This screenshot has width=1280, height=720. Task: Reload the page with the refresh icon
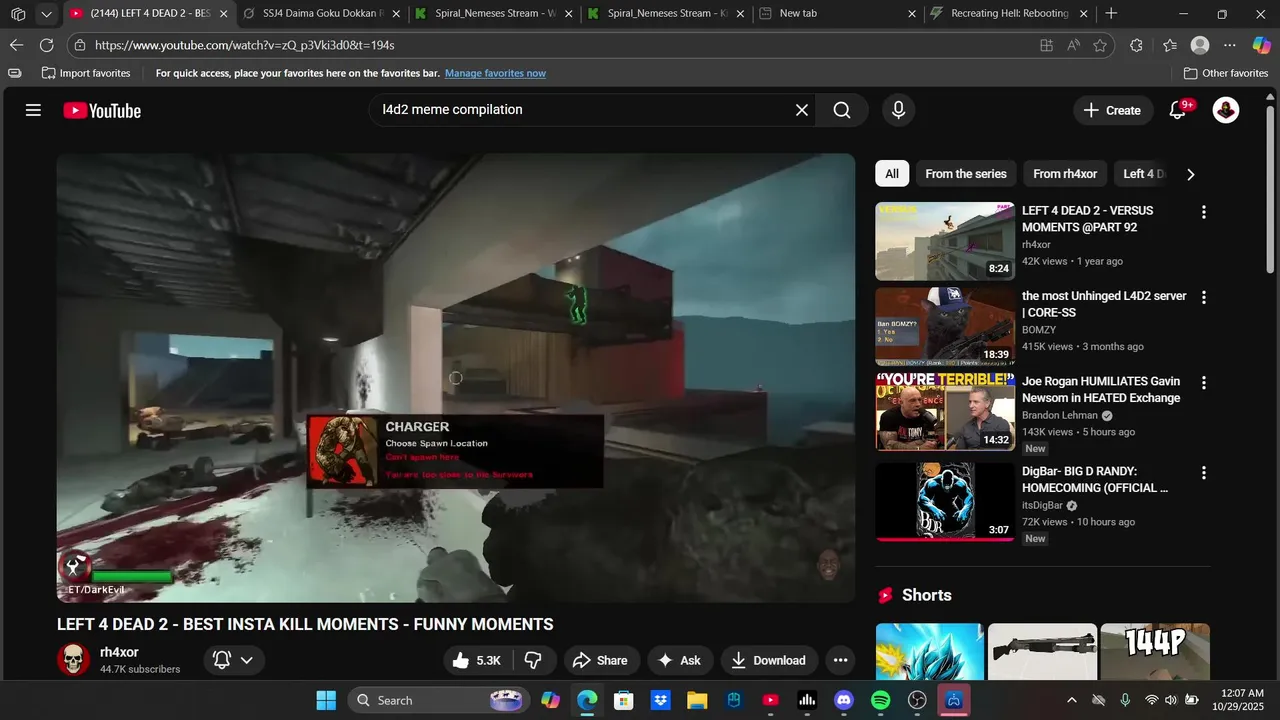[x=46, y=45]
